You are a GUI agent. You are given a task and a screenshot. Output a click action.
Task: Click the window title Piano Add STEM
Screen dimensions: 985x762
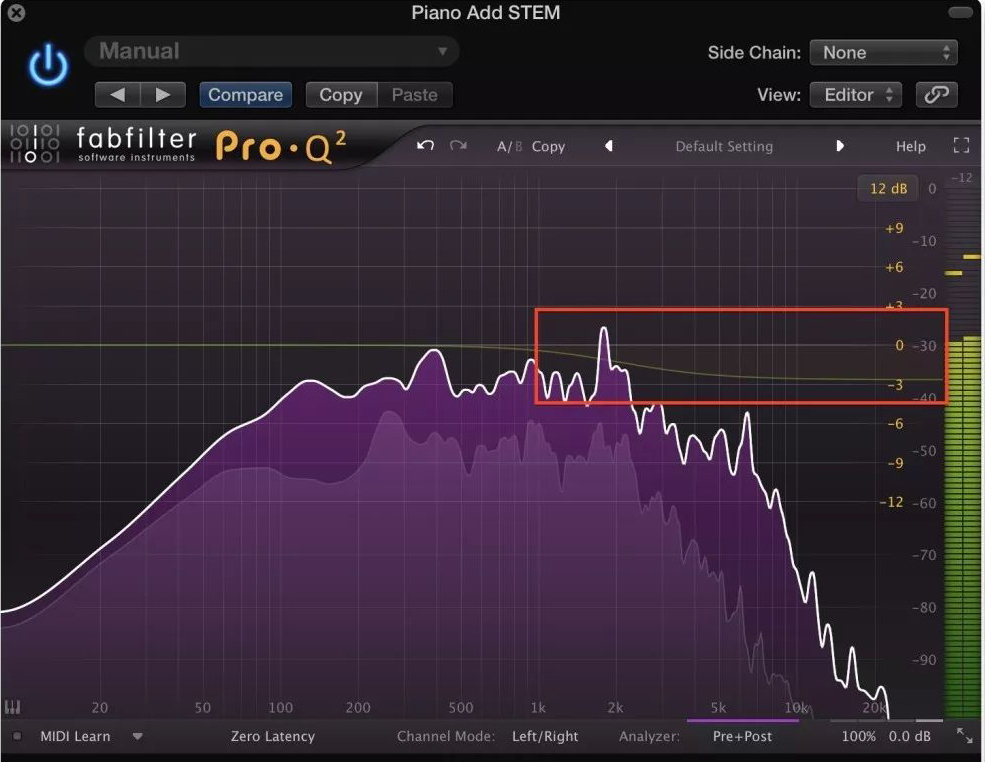tap(486, 13)
